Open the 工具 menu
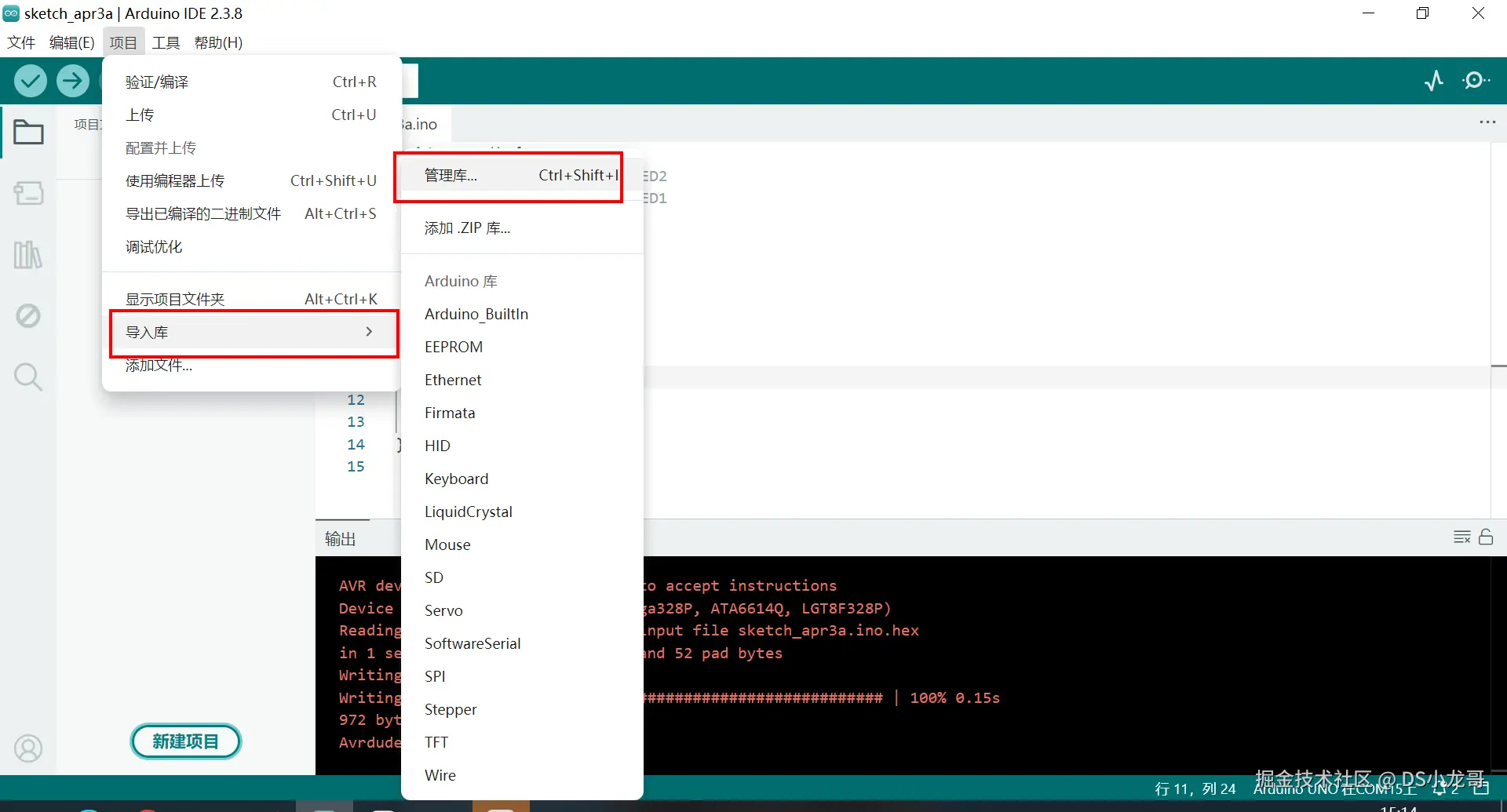Screen dimensions: 1507x812 pyautogui.click(x=166, y=42)
